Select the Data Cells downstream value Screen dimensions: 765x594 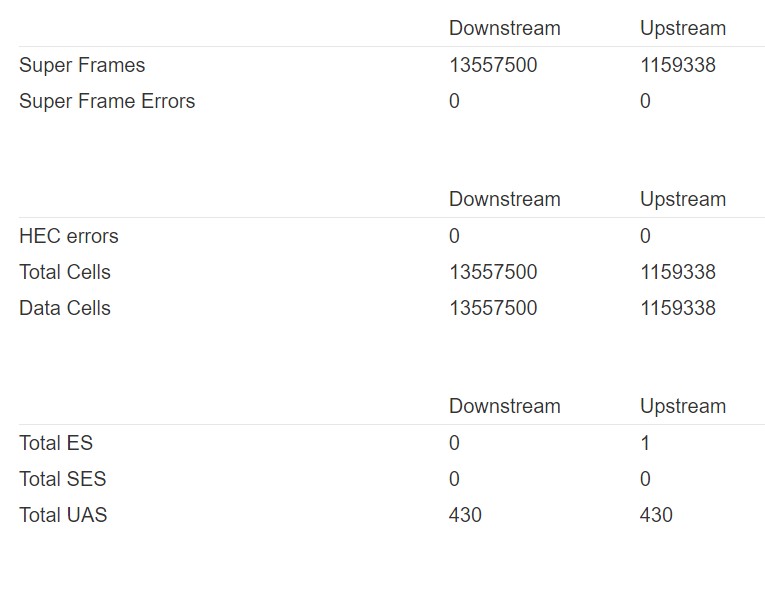493,308
